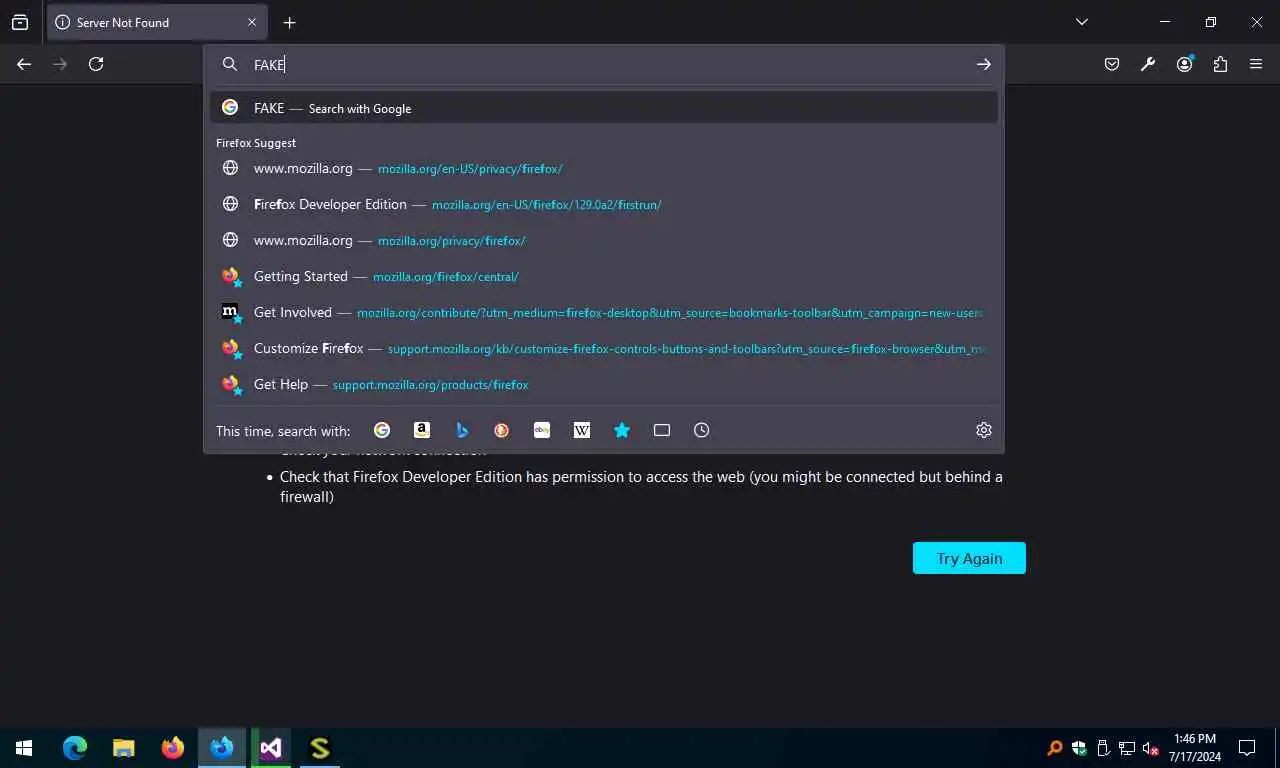Viewport: 1280px width, 768px height.
Task: Search this time with Amazon icon
Action: click(x=422, y=430)
